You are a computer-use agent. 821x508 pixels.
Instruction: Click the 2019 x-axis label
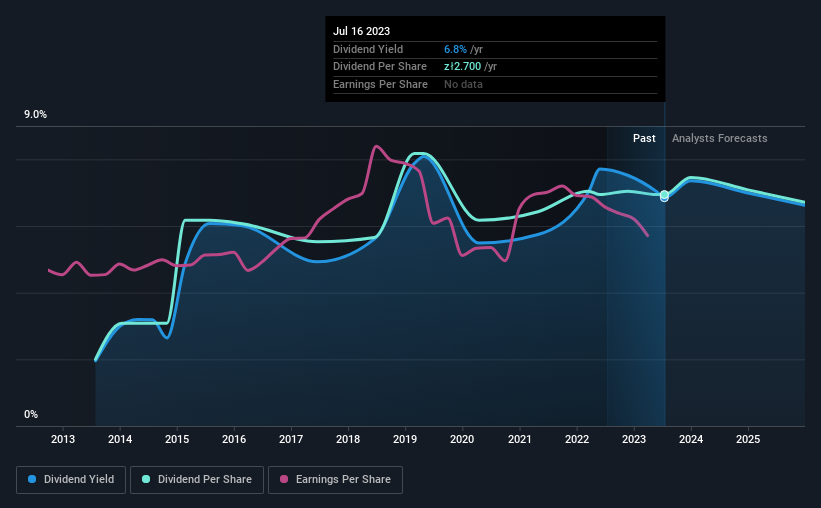tap(405, 439)
